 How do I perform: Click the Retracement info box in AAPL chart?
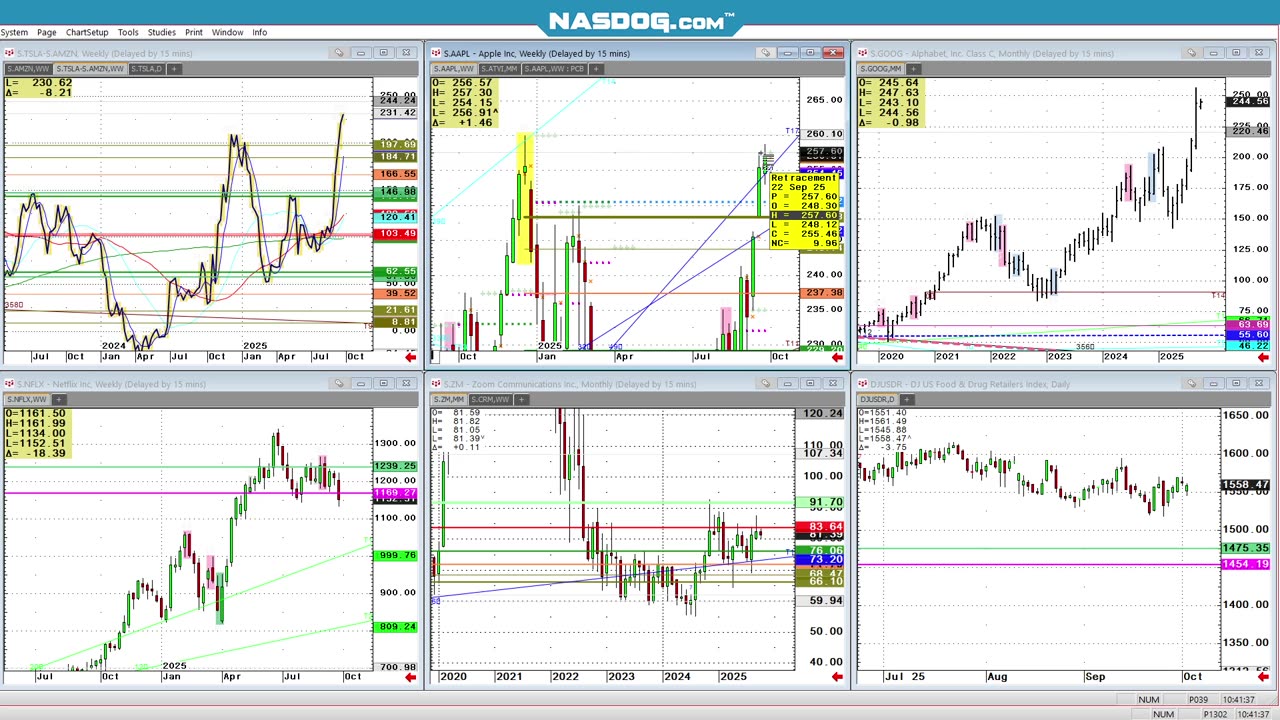[x=805, y=210]
